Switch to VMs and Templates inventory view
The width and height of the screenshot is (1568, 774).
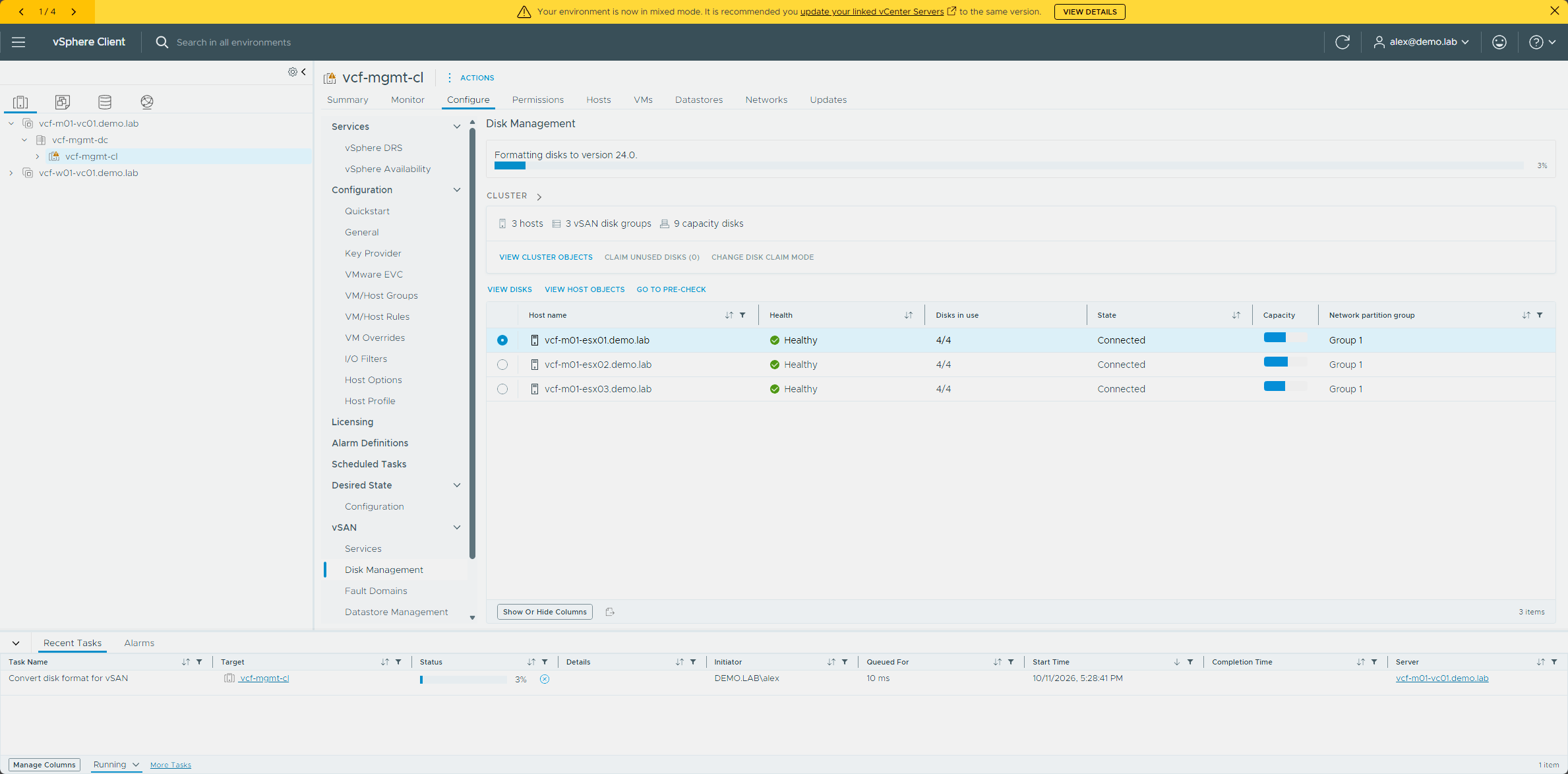pos(63,102)
